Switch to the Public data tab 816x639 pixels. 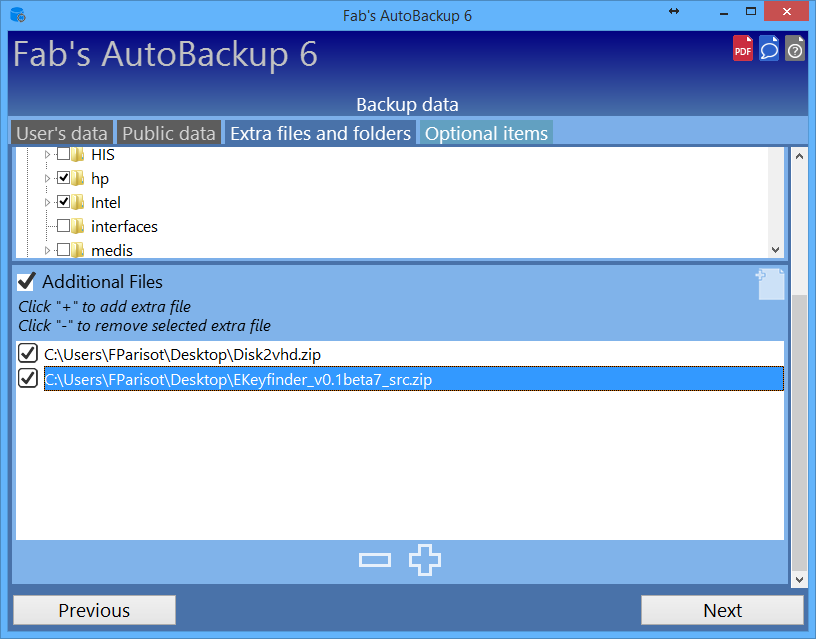(x=169, y=133)
